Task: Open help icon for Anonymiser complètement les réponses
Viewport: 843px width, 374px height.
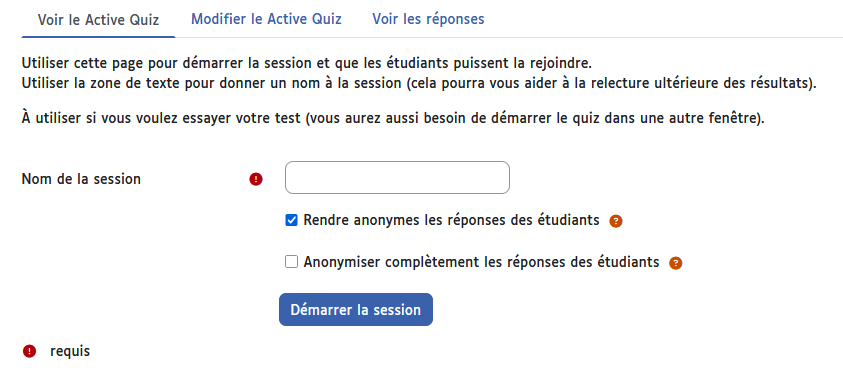Action: click(x=675, y=263)
